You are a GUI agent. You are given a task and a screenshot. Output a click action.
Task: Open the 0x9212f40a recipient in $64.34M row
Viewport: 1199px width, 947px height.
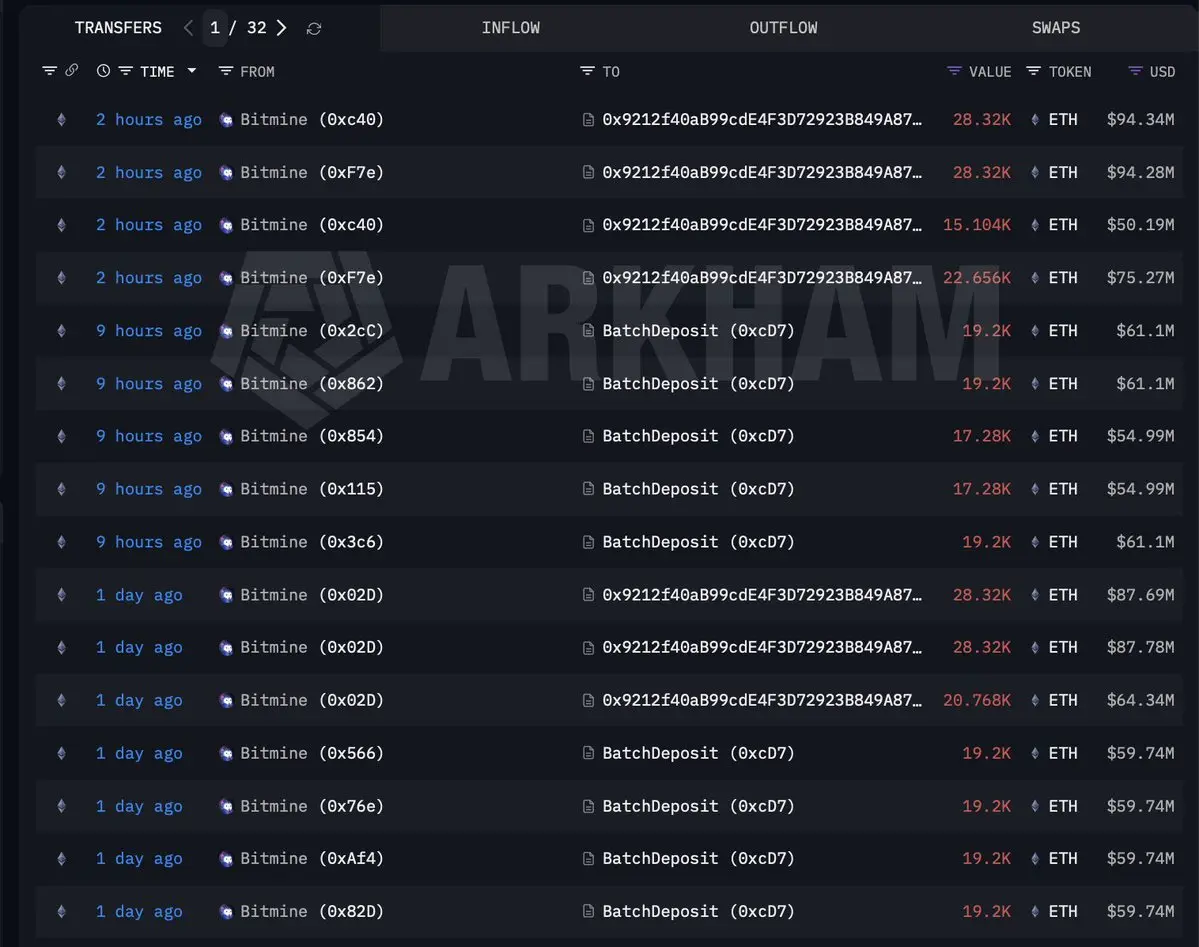click(762, 700)
